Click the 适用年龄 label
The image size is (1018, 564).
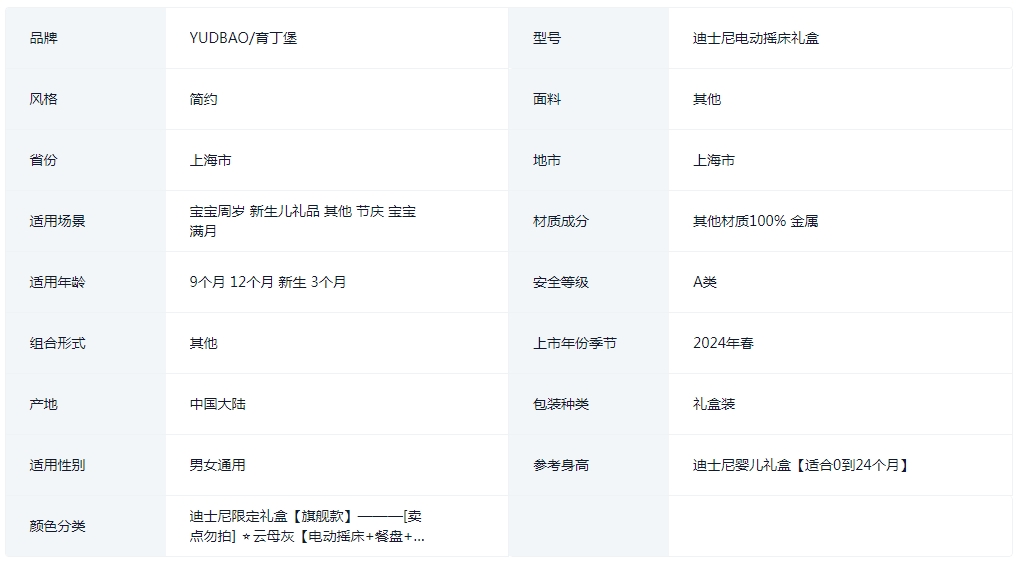click(57, 282)
